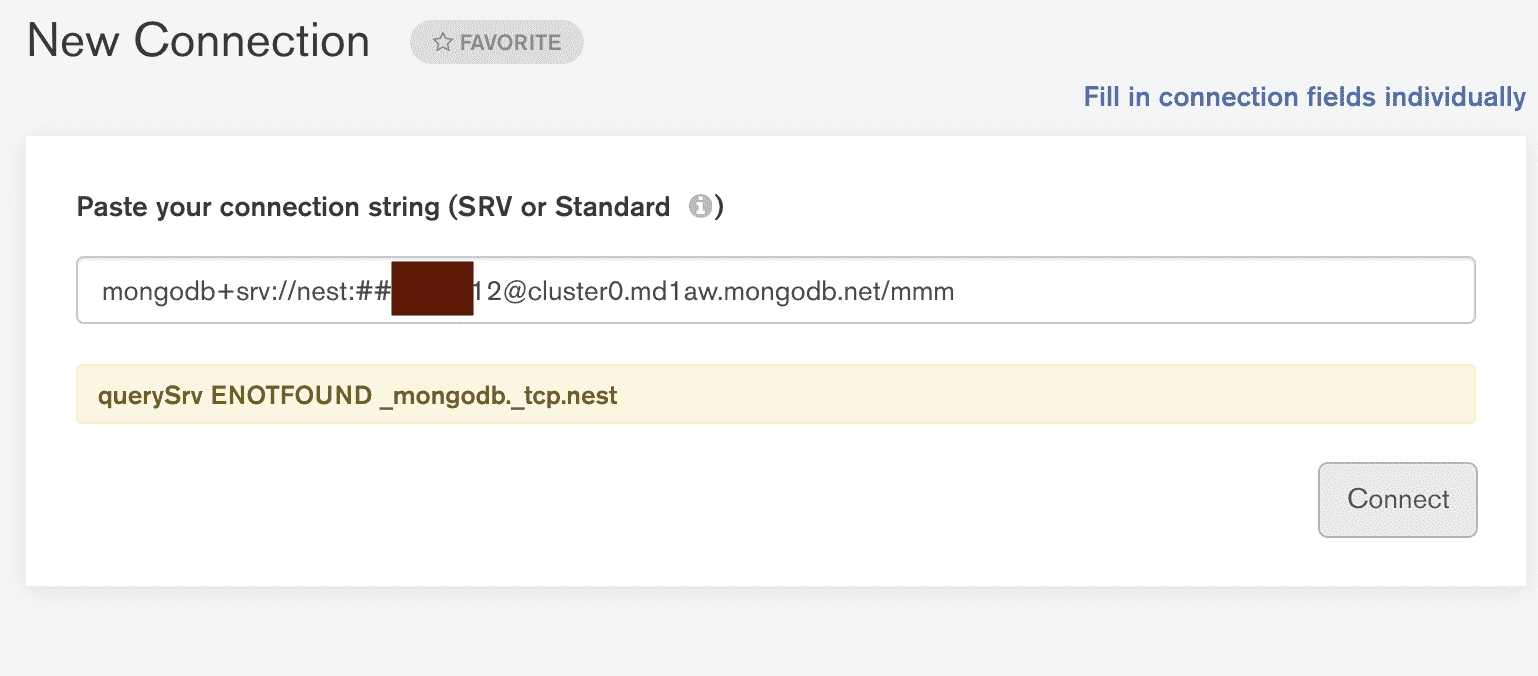Image resolution: width=1538 pixels, height=676 pixels.
Task: Click the star icon in the Favorite button
Action: [x=443, y=43]
